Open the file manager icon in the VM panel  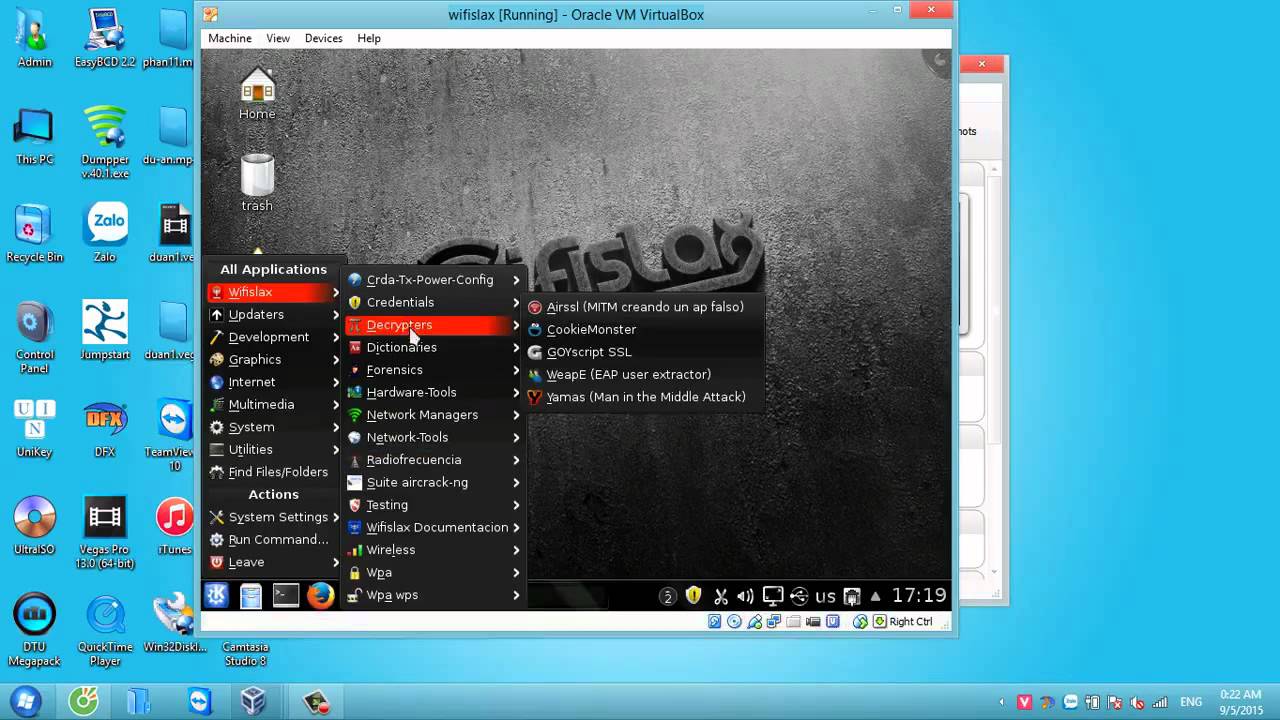[251, 596]
